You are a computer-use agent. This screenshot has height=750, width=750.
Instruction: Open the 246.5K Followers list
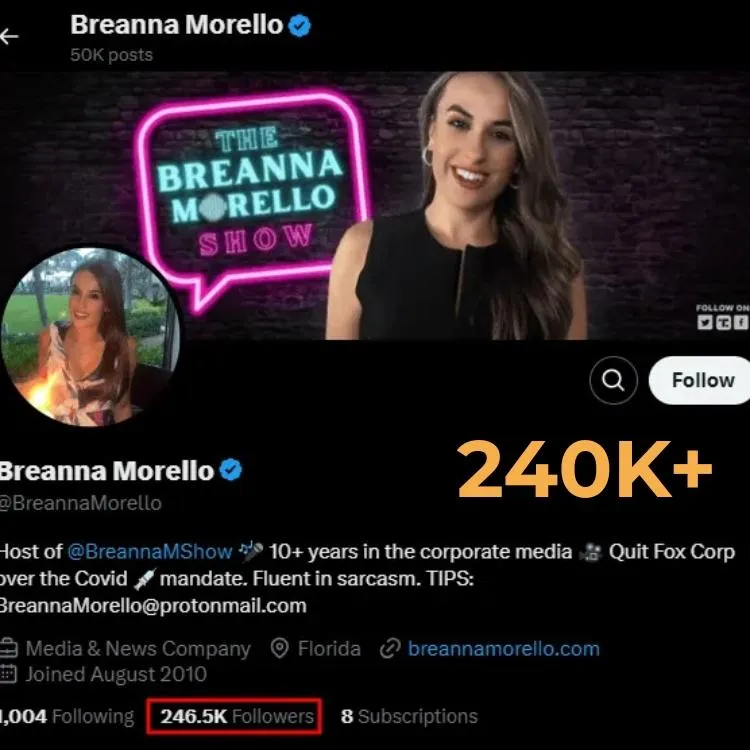[x=237, y=716]
